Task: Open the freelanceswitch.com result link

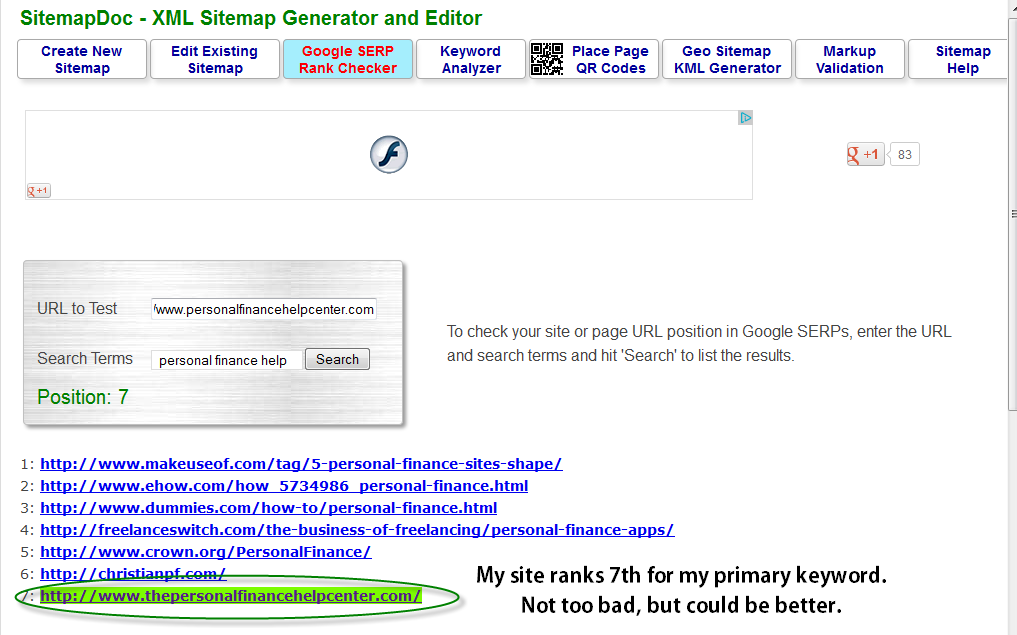Action: point(357,530)
